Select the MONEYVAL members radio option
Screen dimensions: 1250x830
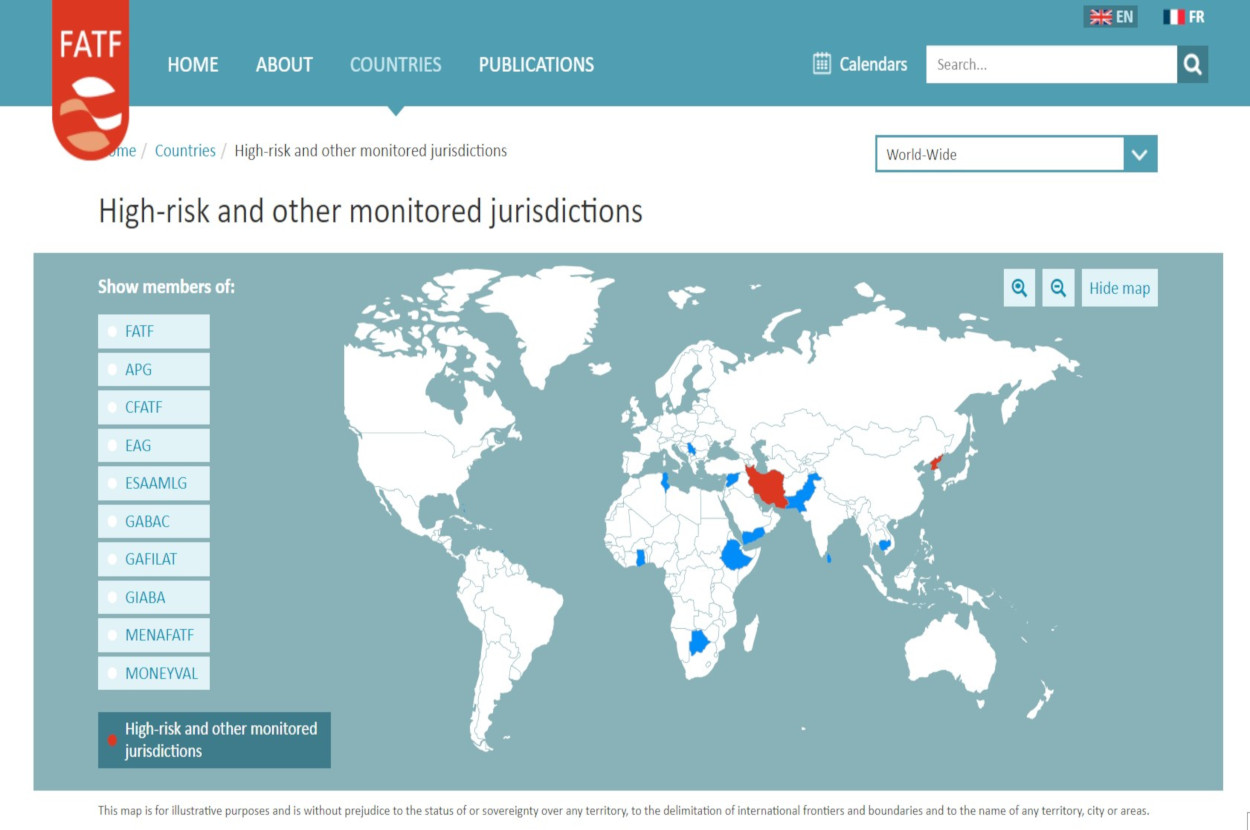pos(113,674)
